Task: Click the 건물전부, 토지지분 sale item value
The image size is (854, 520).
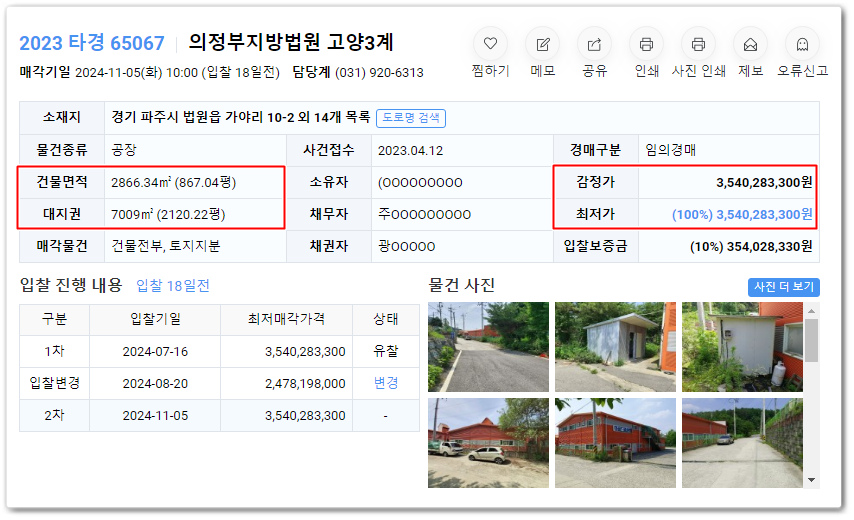Action: click(x=166, y=246)
